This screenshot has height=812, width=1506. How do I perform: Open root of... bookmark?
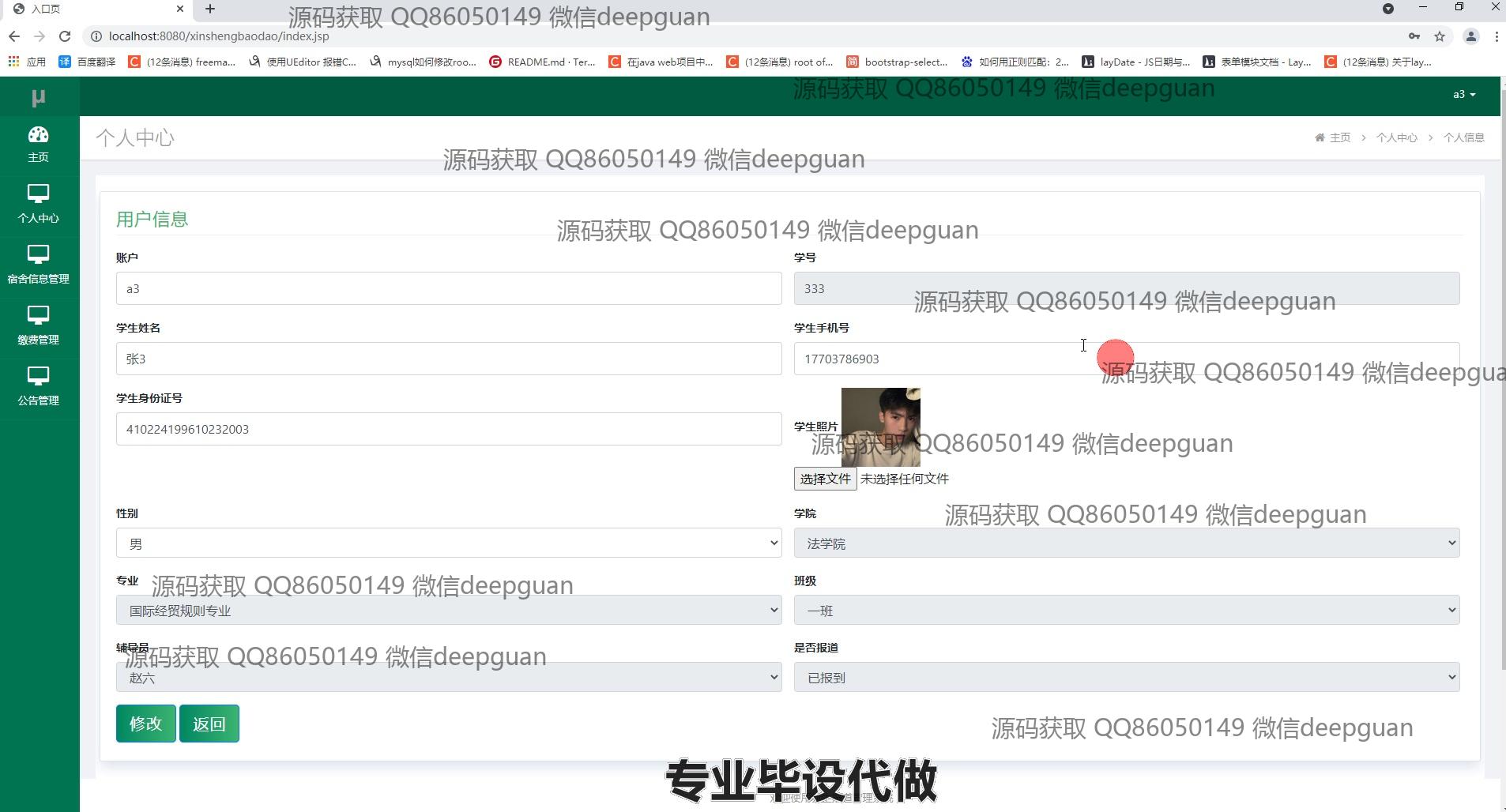point(780,62)
